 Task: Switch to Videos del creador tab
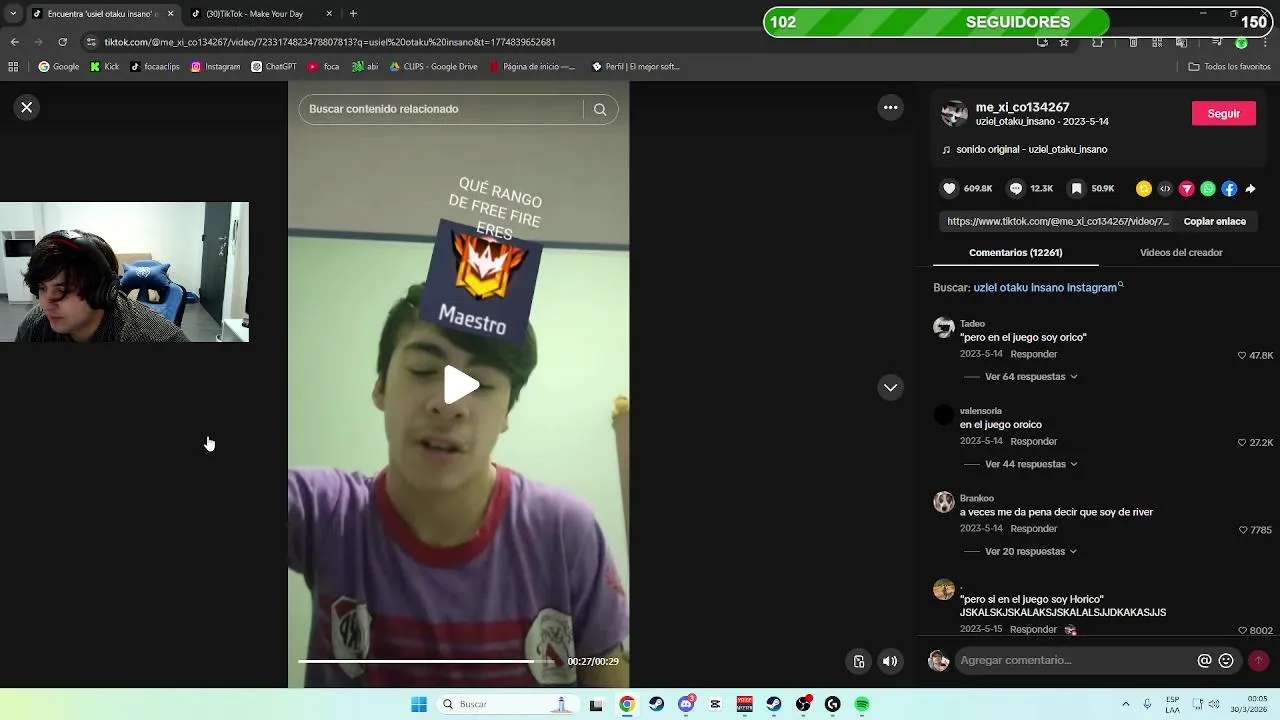coord(1181,252)
